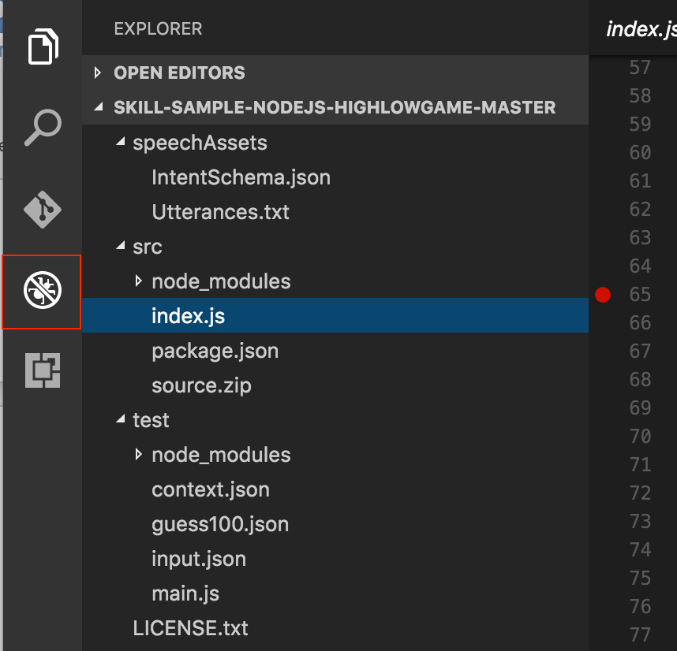Open IntentSchema.json file
This screenshot has height=651, width=677.
click(x=240, y=178)
